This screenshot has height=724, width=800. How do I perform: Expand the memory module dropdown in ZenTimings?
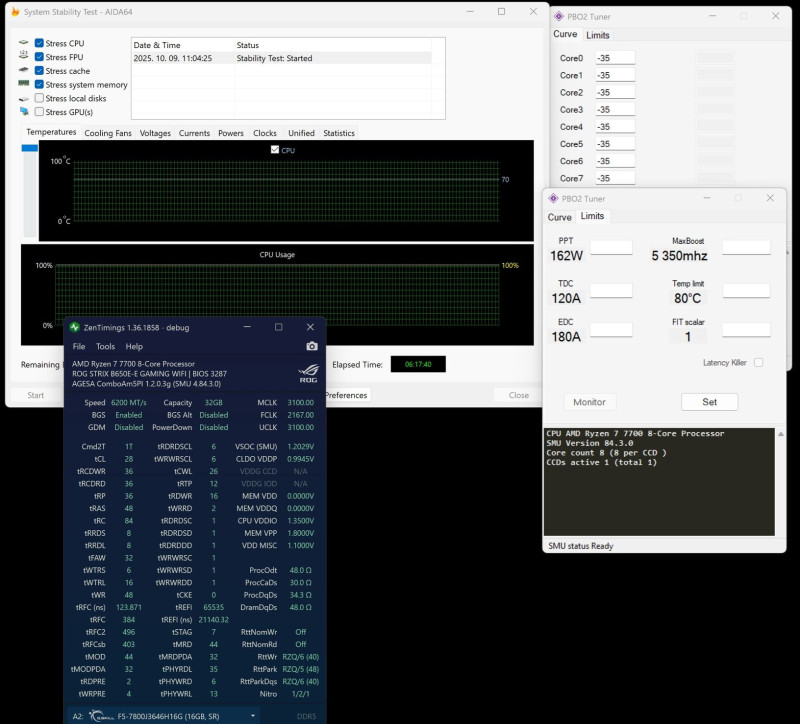(253, 716)
